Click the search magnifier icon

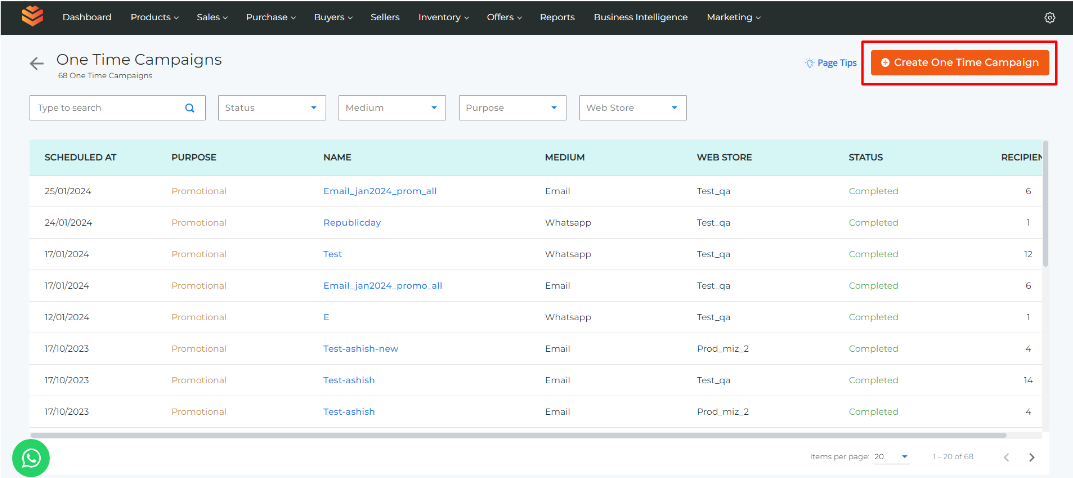[190, 107]
